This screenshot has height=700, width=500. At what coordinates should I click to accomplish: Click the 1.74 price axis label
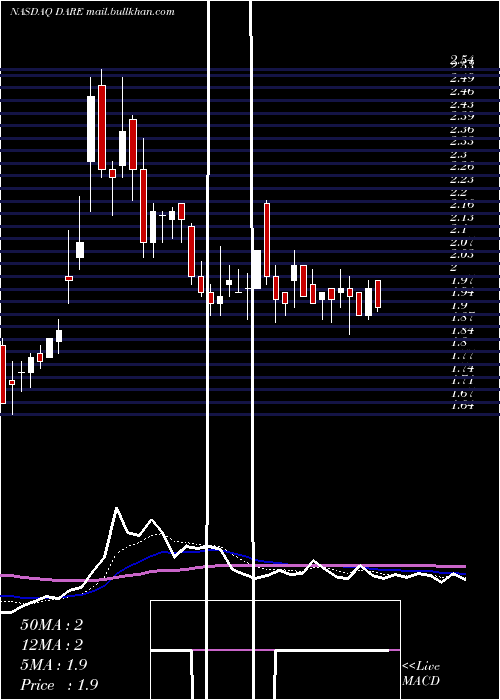pyautogui.click(x=462, y=369)
